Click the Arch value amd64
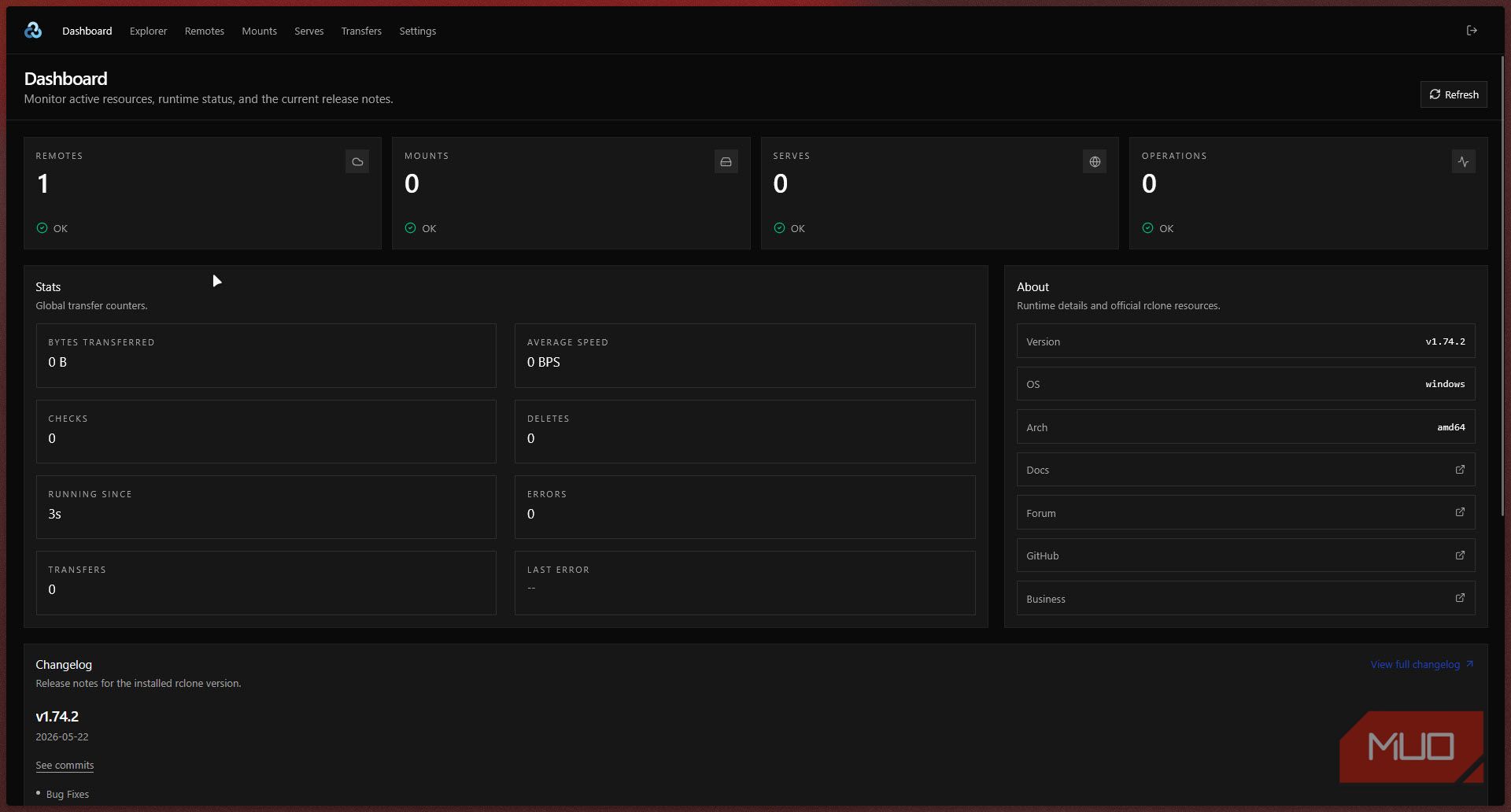1511x812 pixels. (x=1451, y=427)
